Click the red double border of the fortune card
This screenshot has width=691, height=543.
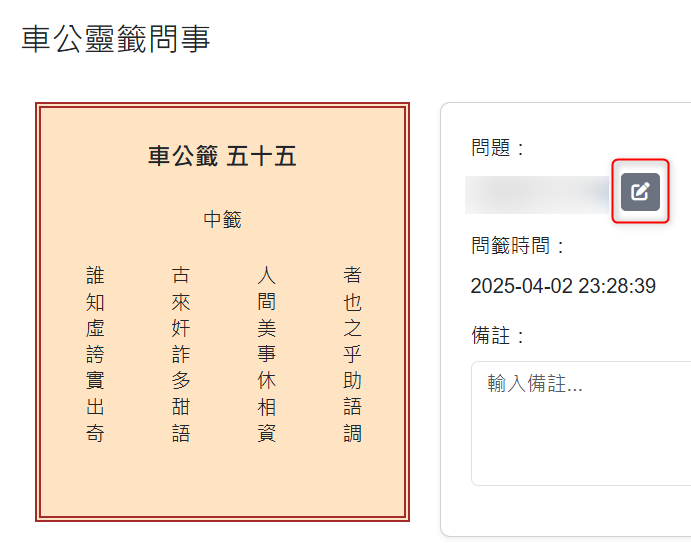click(x=38, y=312)
